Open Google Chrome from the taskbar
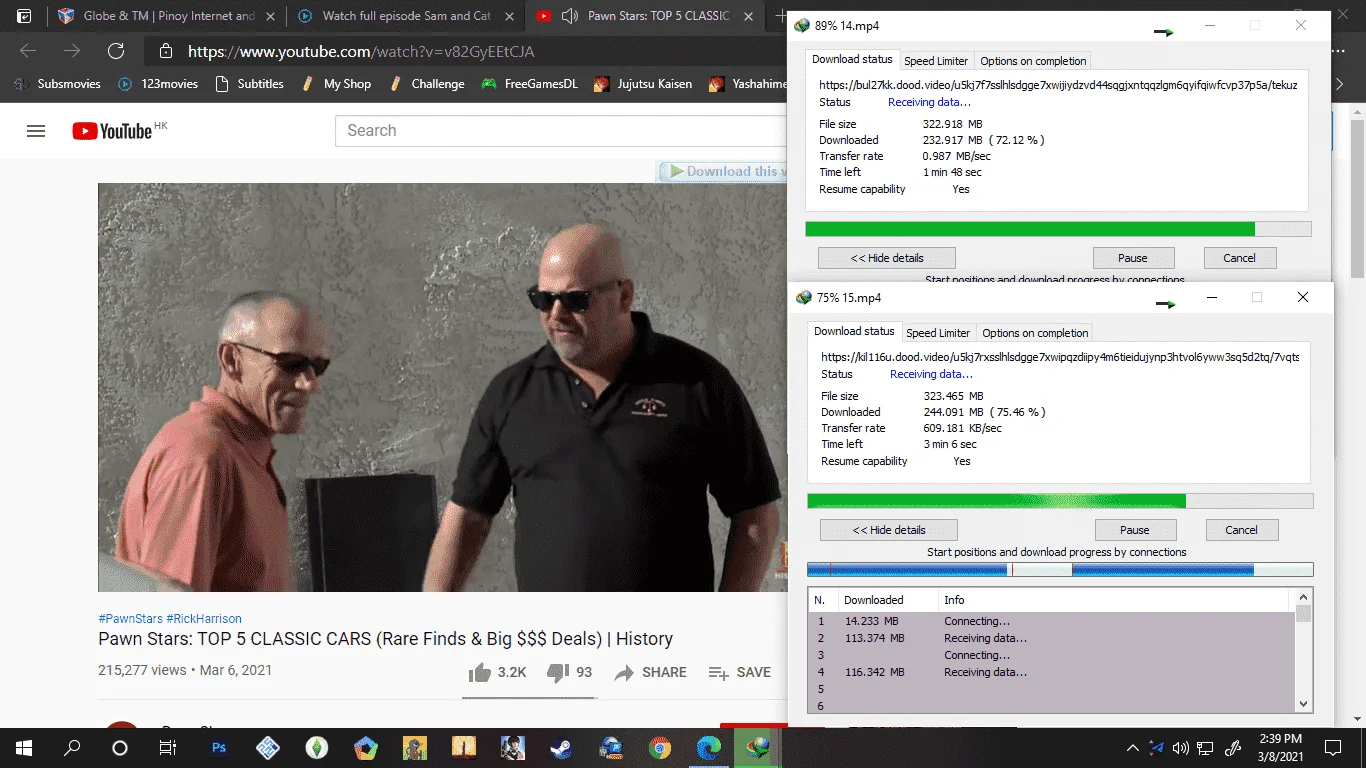This screenshot has height=768, width=1366. tap(659, 748)
